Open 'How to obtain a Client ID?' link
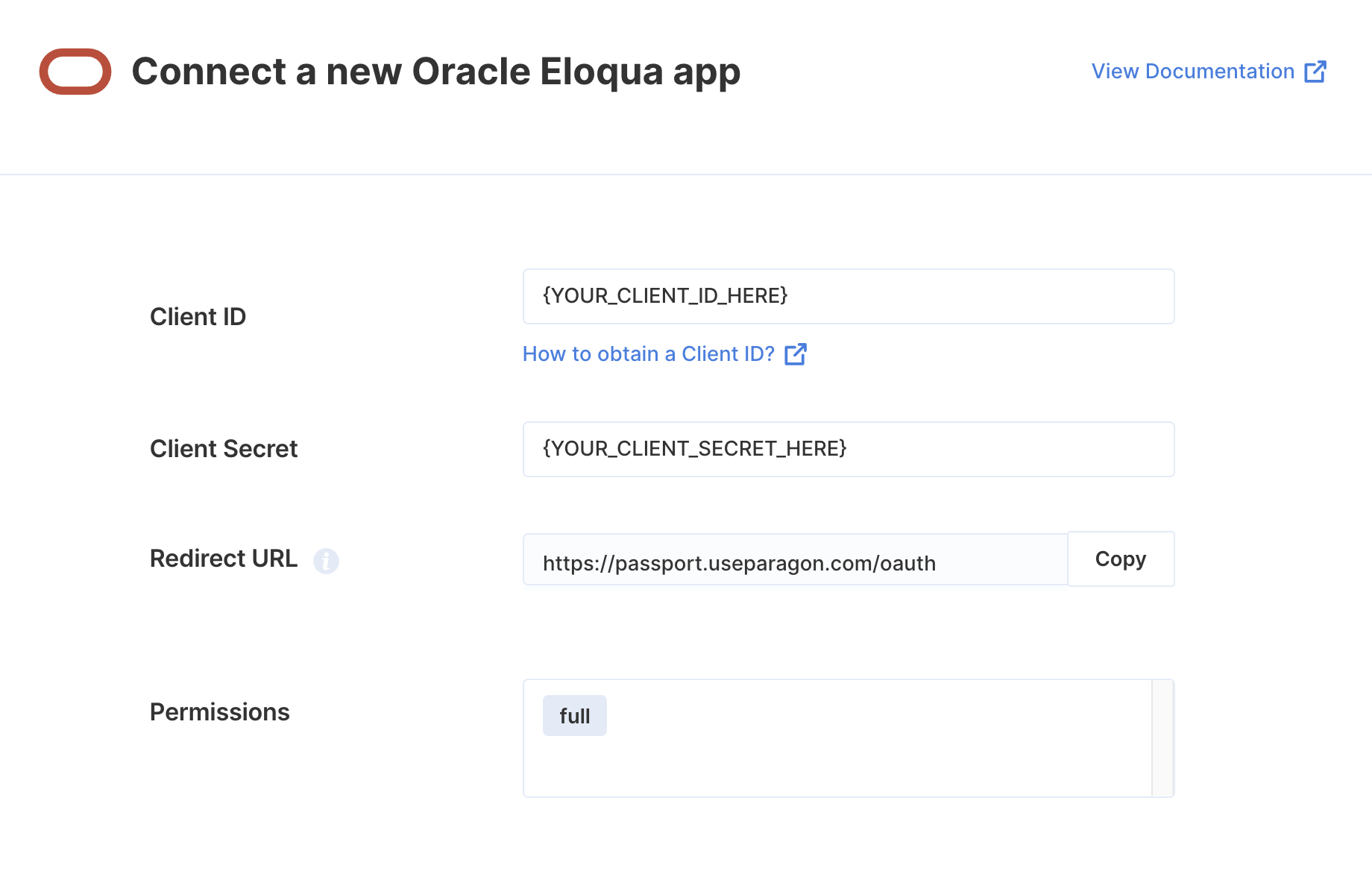The width and height of the screenshot is (1372, 877). (x=664, y=354)
